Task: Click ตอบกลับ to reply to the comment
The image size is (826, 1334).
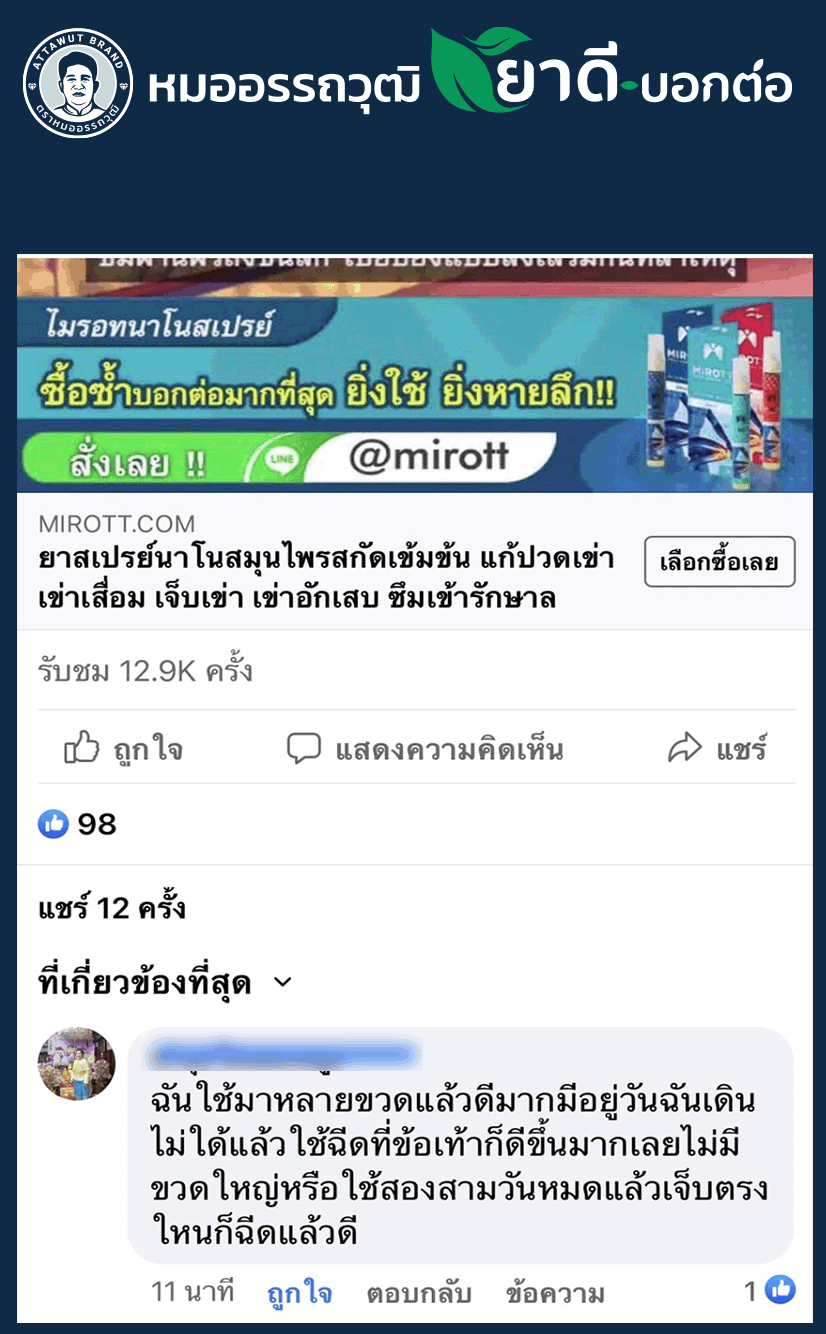Action: point(418,1292)
